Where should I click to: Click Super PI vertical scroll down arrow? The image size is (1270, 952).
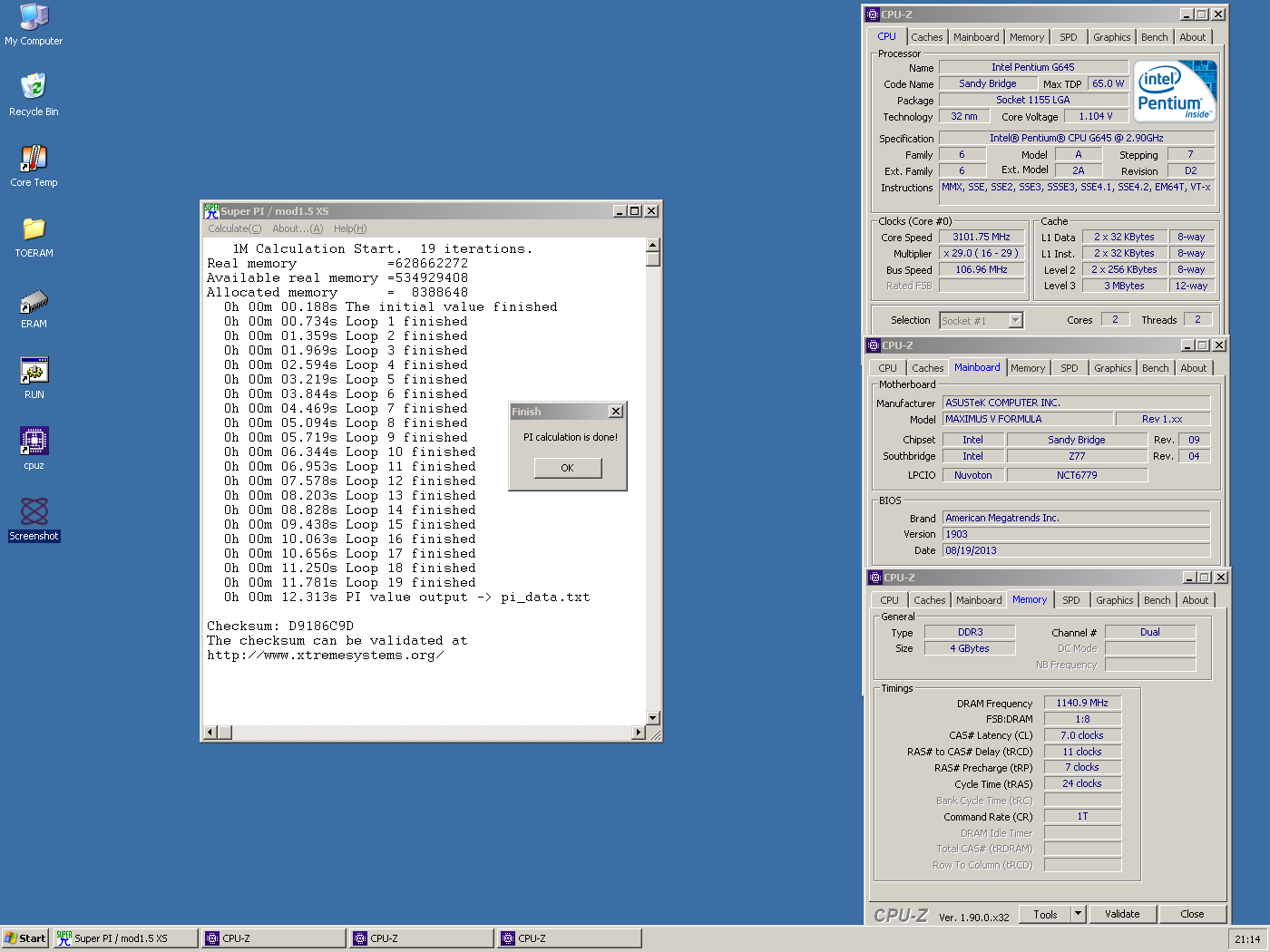[652, 717]
